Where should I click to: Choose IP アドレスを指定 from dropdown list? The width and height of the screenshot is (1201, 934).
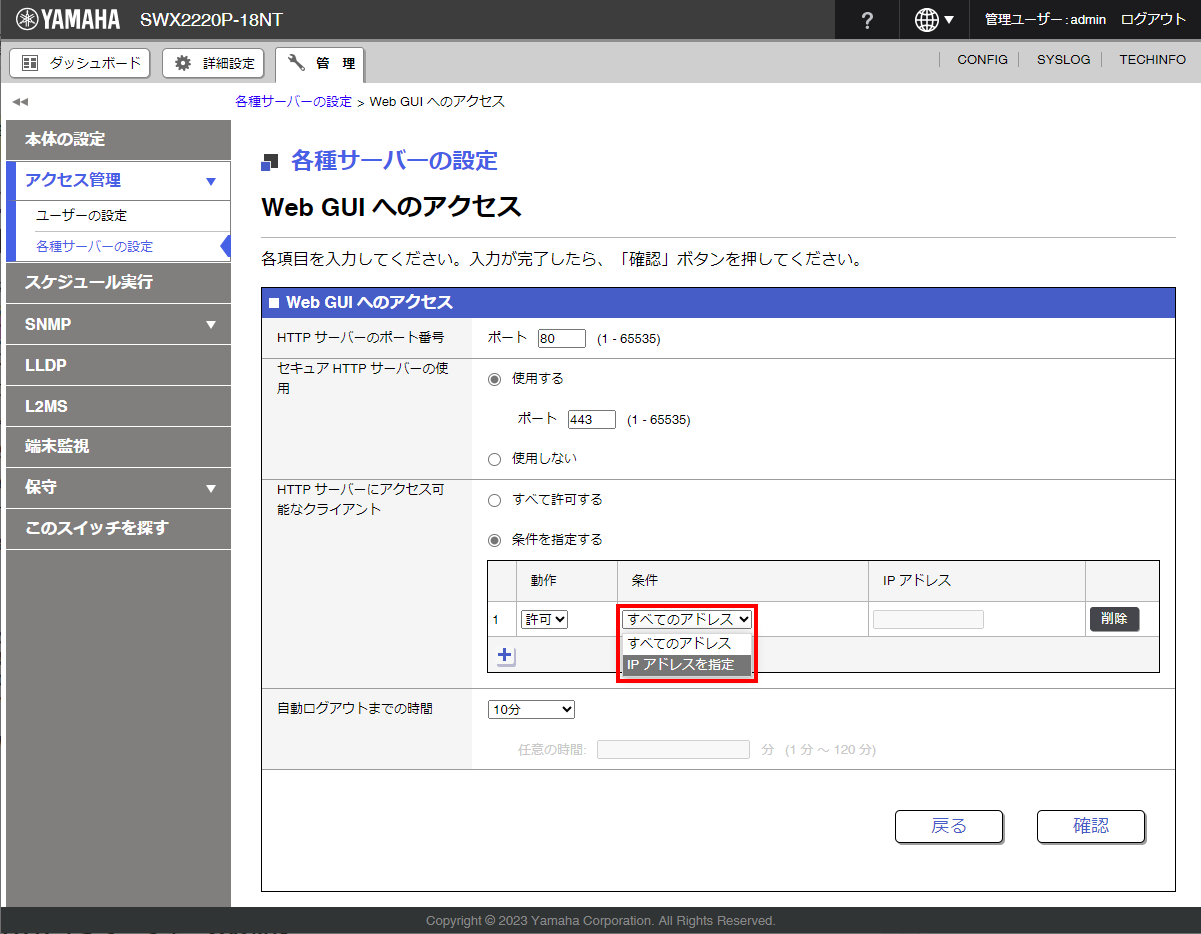(x=685, y=665)
